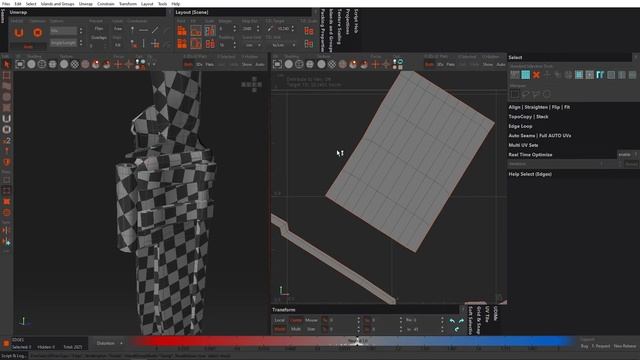Click the Optimize icon in Unwrap panel
Screen dimensions: 640x360
click(x=38, y=33)
